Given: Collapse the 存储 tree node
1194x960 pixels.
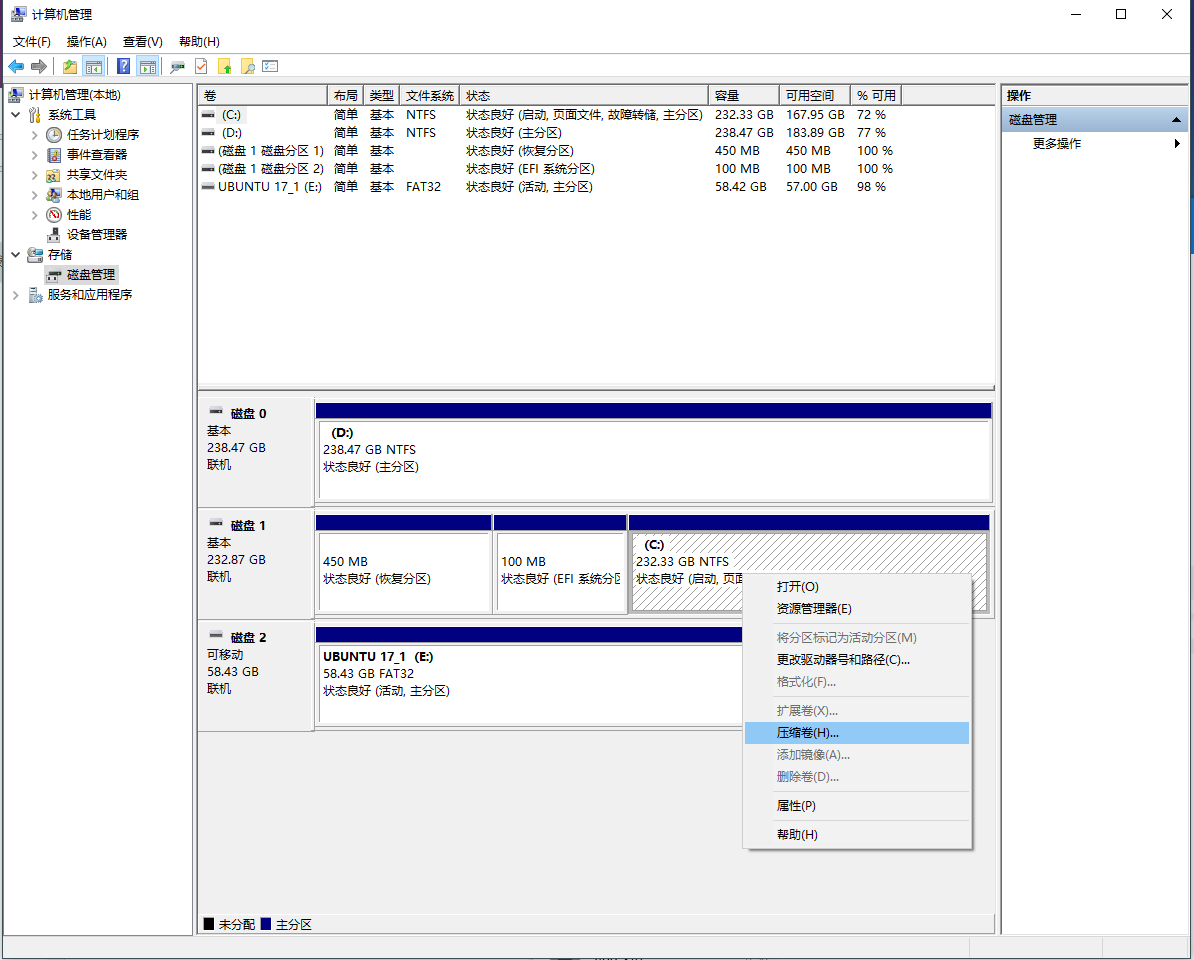Looking at the screenshot, I should coord(16,254).
